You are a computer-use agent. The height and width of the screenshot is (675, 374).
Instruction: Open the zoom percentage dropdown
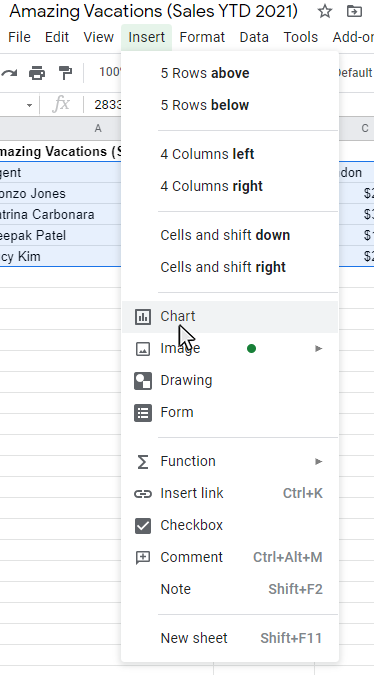pos(111,72)
